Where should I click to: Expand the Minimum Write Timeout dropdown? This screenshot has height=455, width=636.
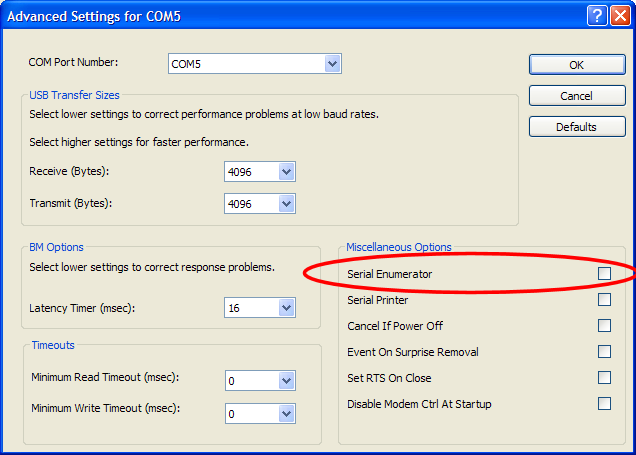tap(286, 413)
